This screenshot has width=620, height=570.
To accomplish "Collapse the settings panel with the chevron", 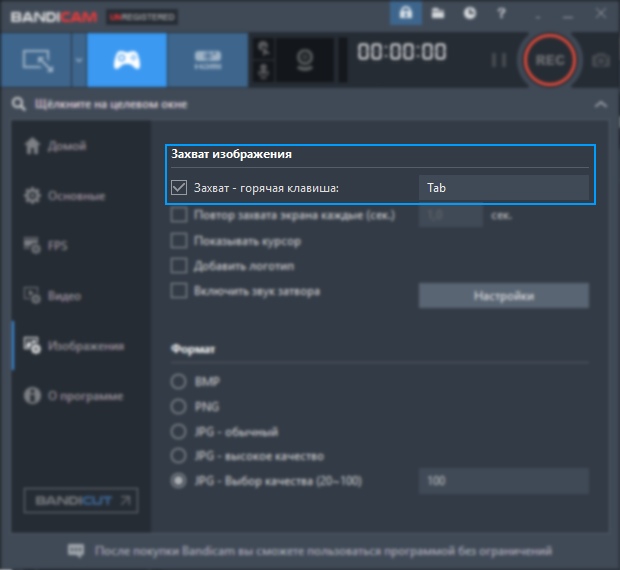I will pos(601,104).
